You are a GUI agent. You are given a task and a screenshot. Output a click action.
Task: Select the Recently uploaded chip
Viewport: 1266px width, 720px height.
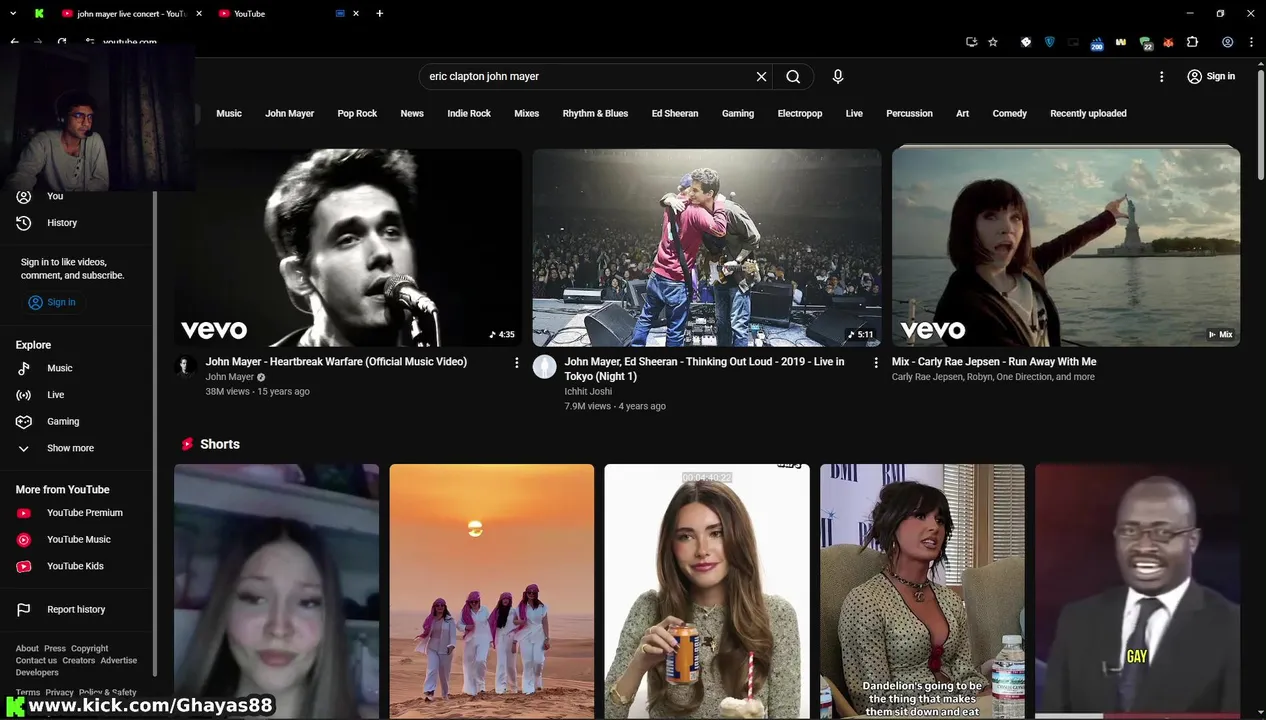tap(1088, 114)
